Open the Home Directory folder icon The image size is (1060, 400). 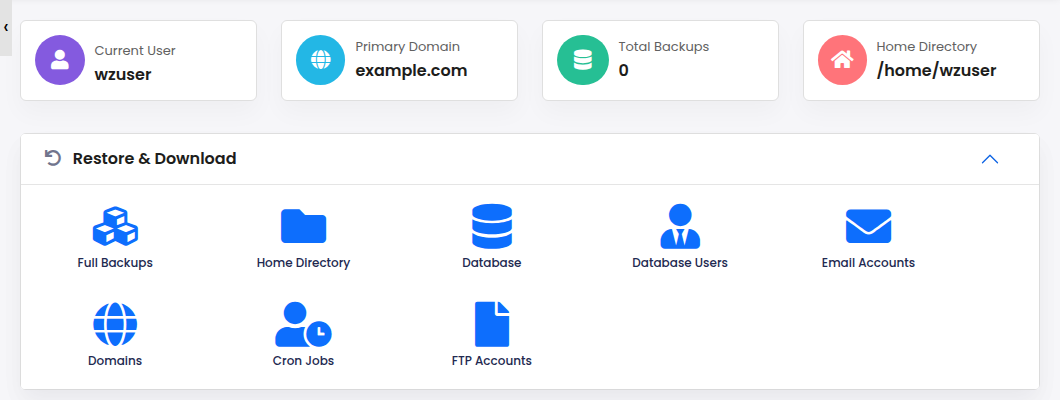click(x=304, y=226)
